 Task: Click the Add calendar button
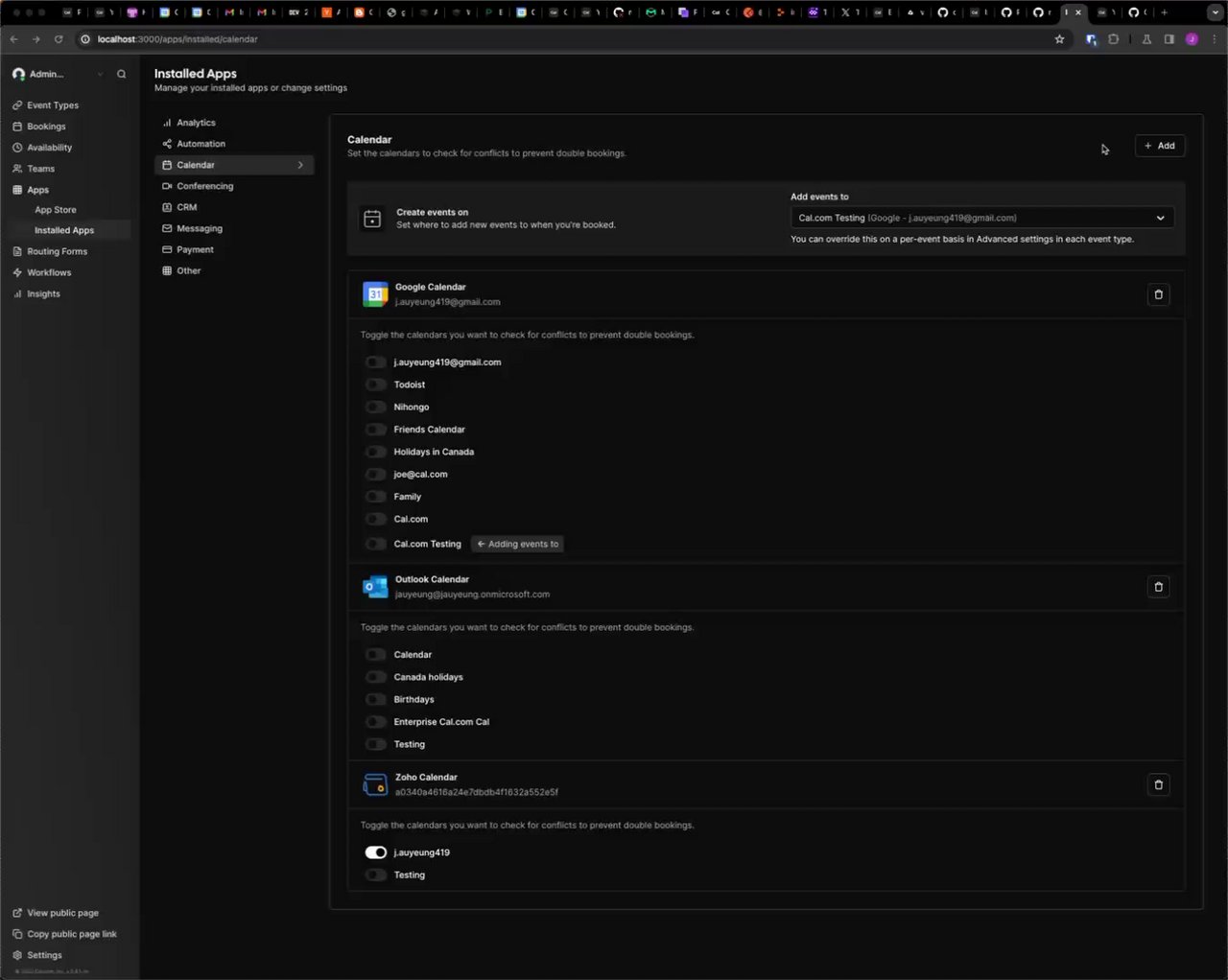pyautogui.click(x=1160, y=146)
